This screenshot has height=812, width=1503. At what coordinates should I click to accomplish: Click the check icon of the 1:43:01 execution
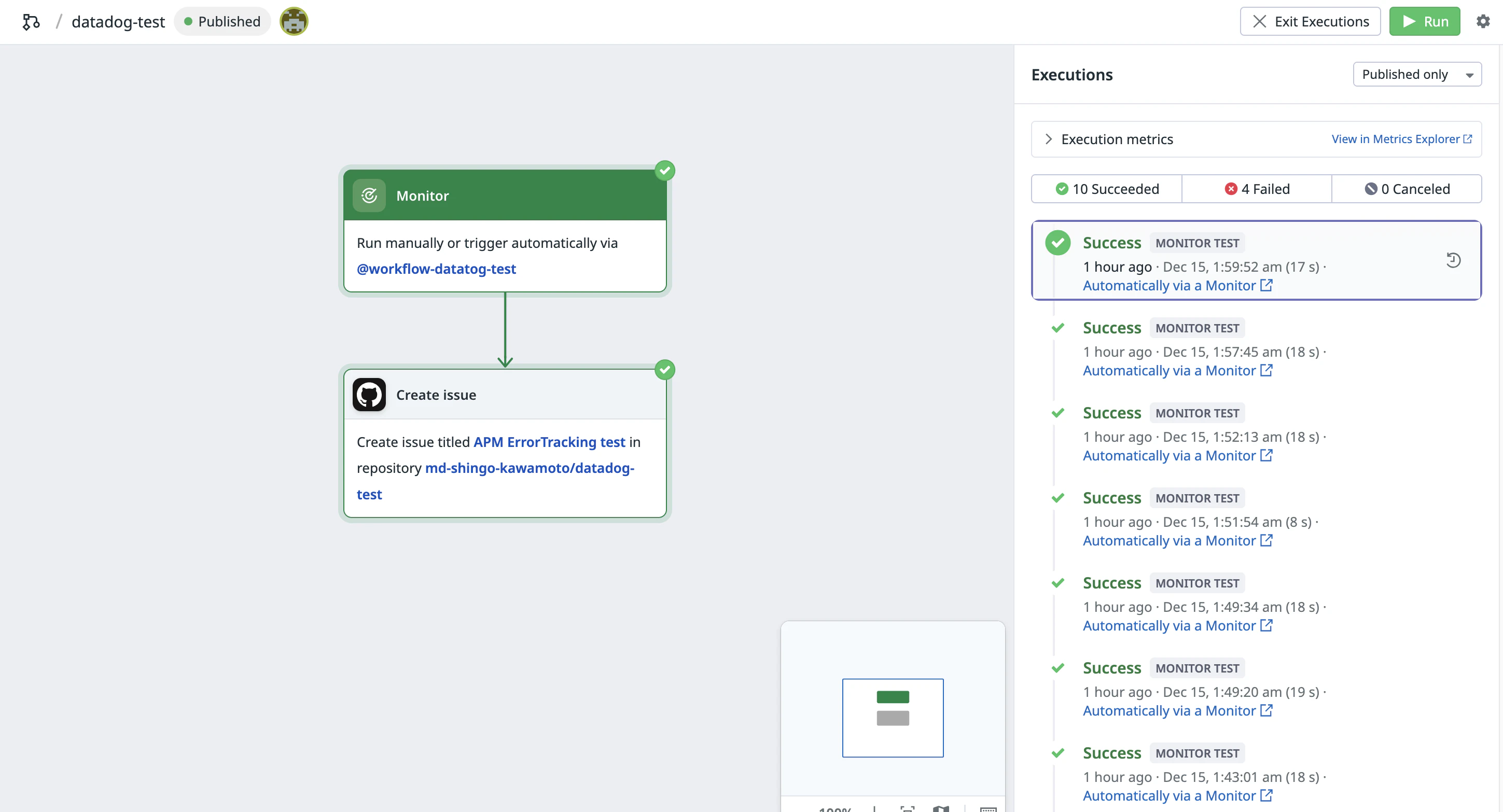coord(1057,753)
